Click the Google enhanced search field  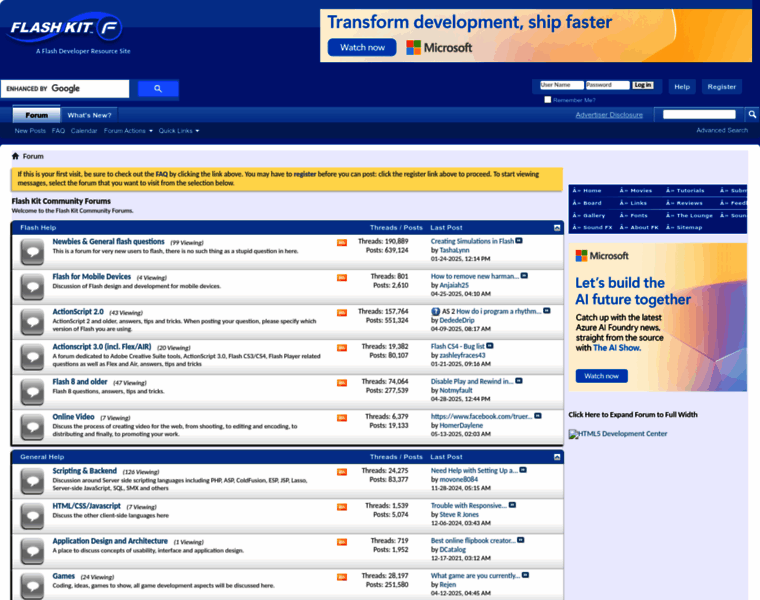click(65, 89)
